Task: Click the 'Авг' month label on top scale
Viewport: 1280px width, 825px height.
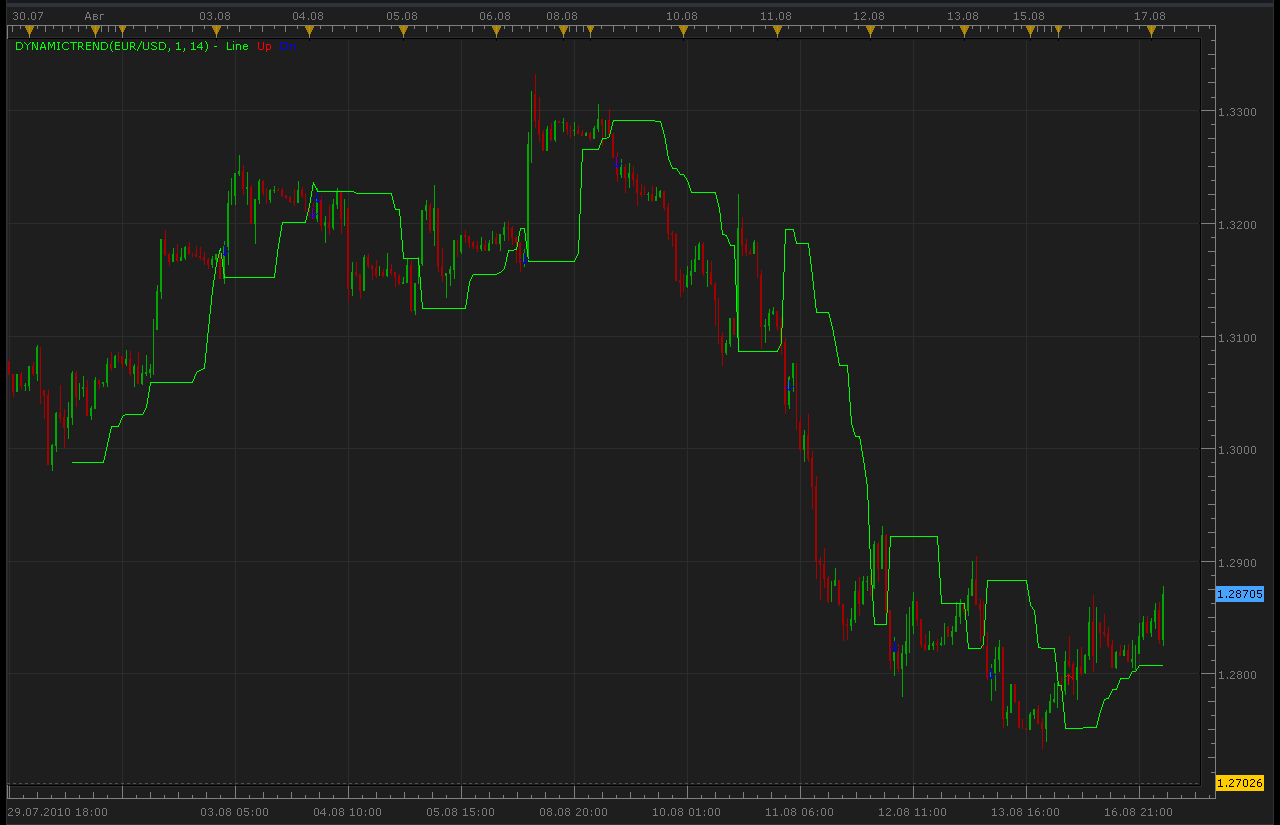Action: 95,16
